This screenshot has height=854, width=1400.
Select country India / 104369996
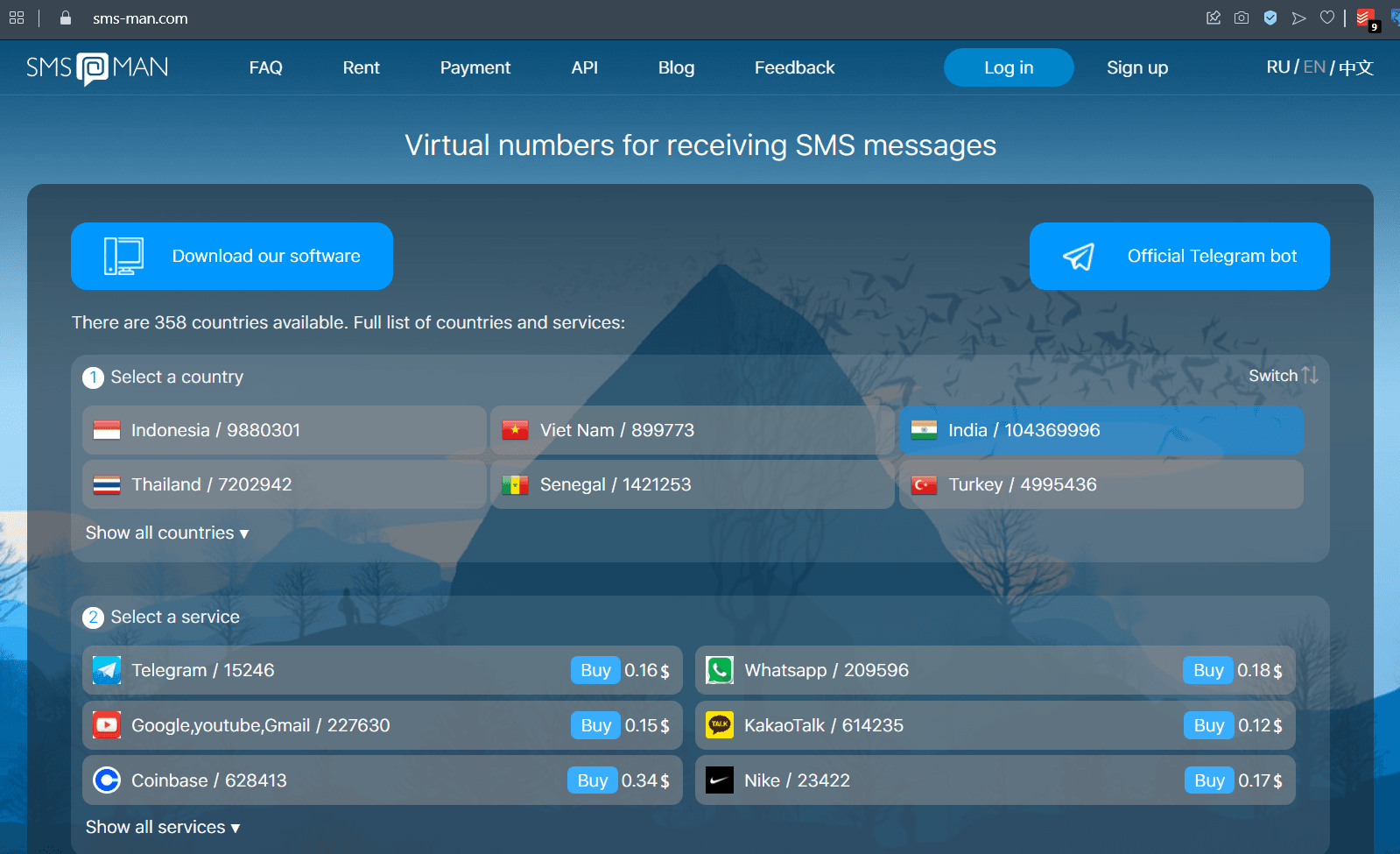click(x=1101, y=430)
